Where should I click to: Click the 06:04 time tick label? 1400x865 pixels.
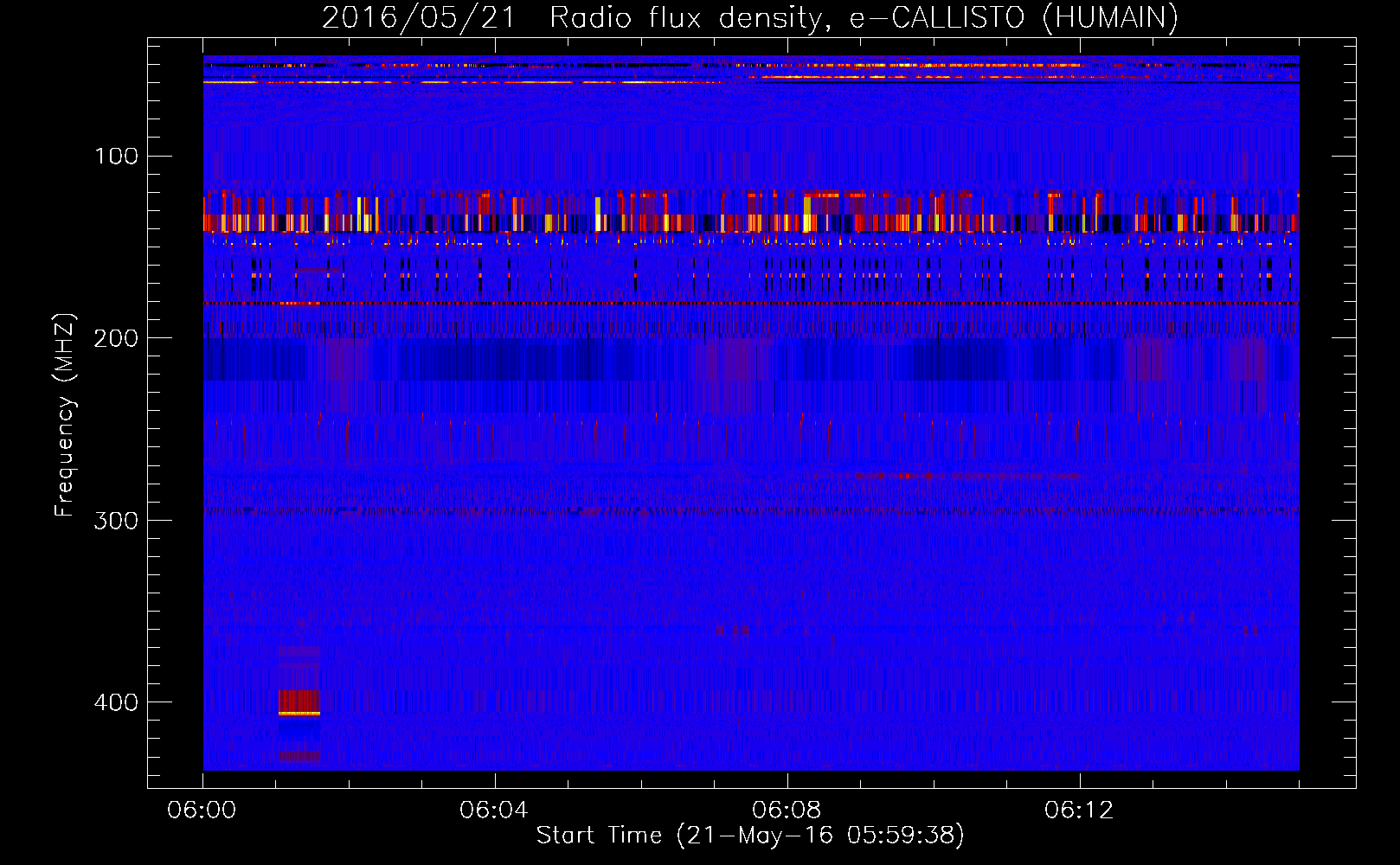494,811
